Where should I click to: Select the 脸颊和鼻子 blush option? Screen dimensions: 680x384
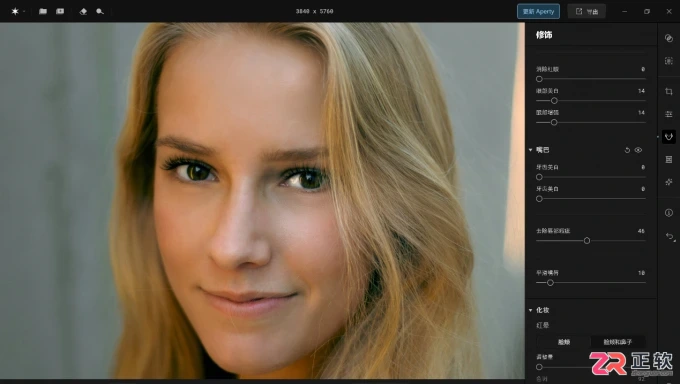pyautogui.click(x=618, y=342)
